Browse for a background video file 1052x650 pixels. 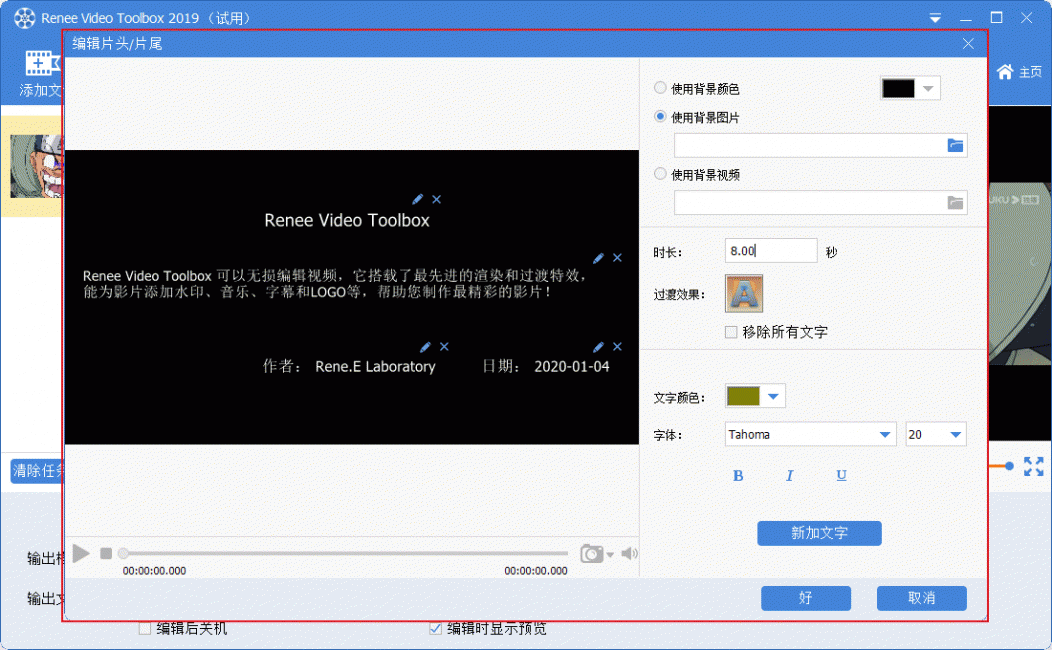coord(955,202)
